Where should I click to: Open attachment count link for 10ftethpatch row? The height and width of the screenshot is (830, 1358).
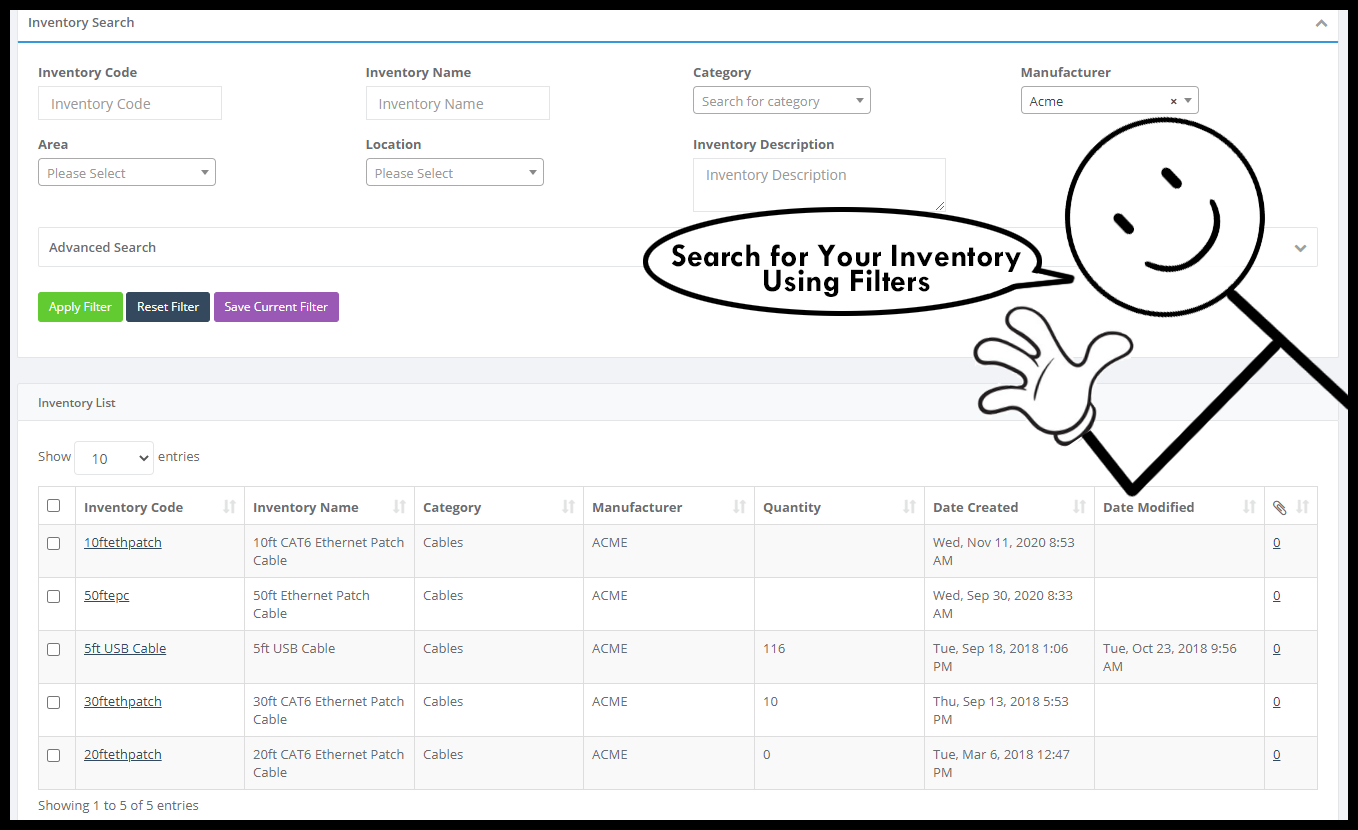click(x=1277, y=543)
